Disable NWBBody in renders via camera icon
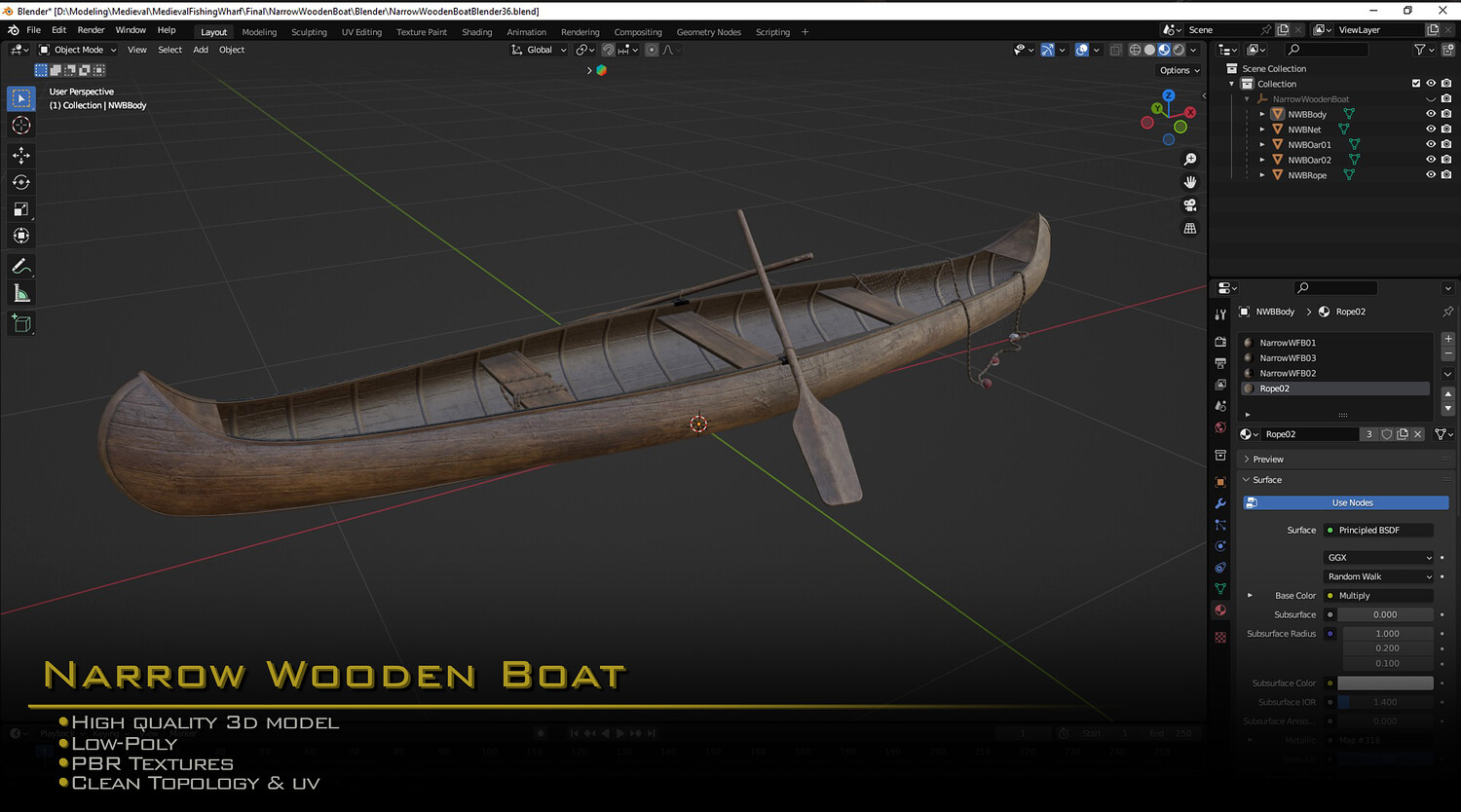Image resolution: width=1461 pixels, height=812 pixels. (x=1446, y=114)
